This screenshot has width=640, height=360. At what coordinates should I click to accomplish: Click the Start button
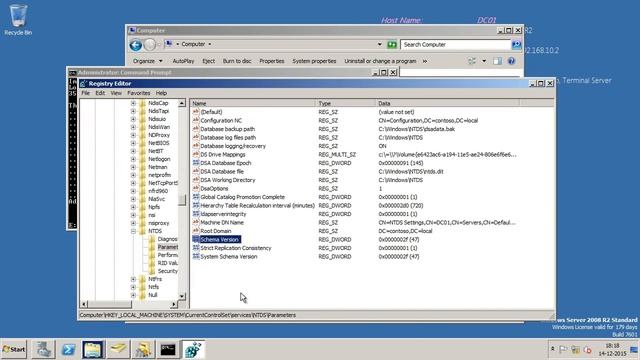[x=13, y=349]
